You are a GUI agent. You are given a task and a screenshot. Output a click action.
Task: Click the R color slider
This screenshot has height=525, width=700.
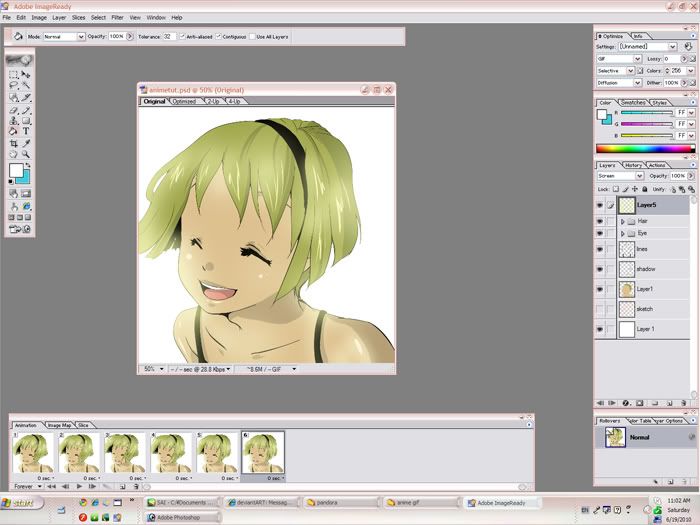[x=647, y=113]
